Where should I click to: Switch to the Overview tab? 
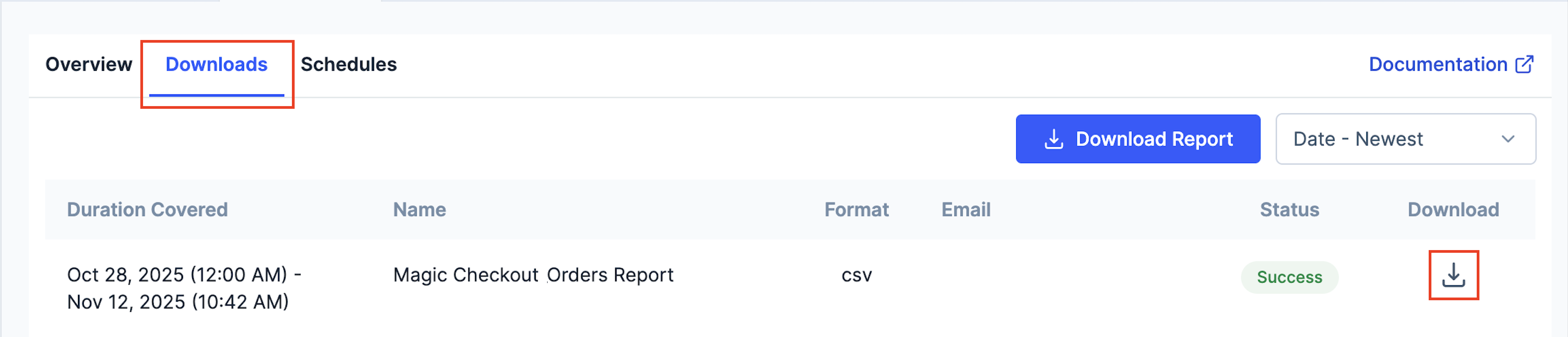tap(90, 64)
